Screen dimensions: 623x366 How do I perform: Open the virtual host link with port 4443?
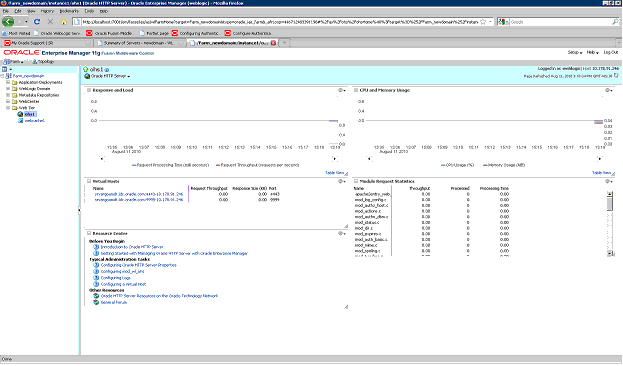coord(139,194)
